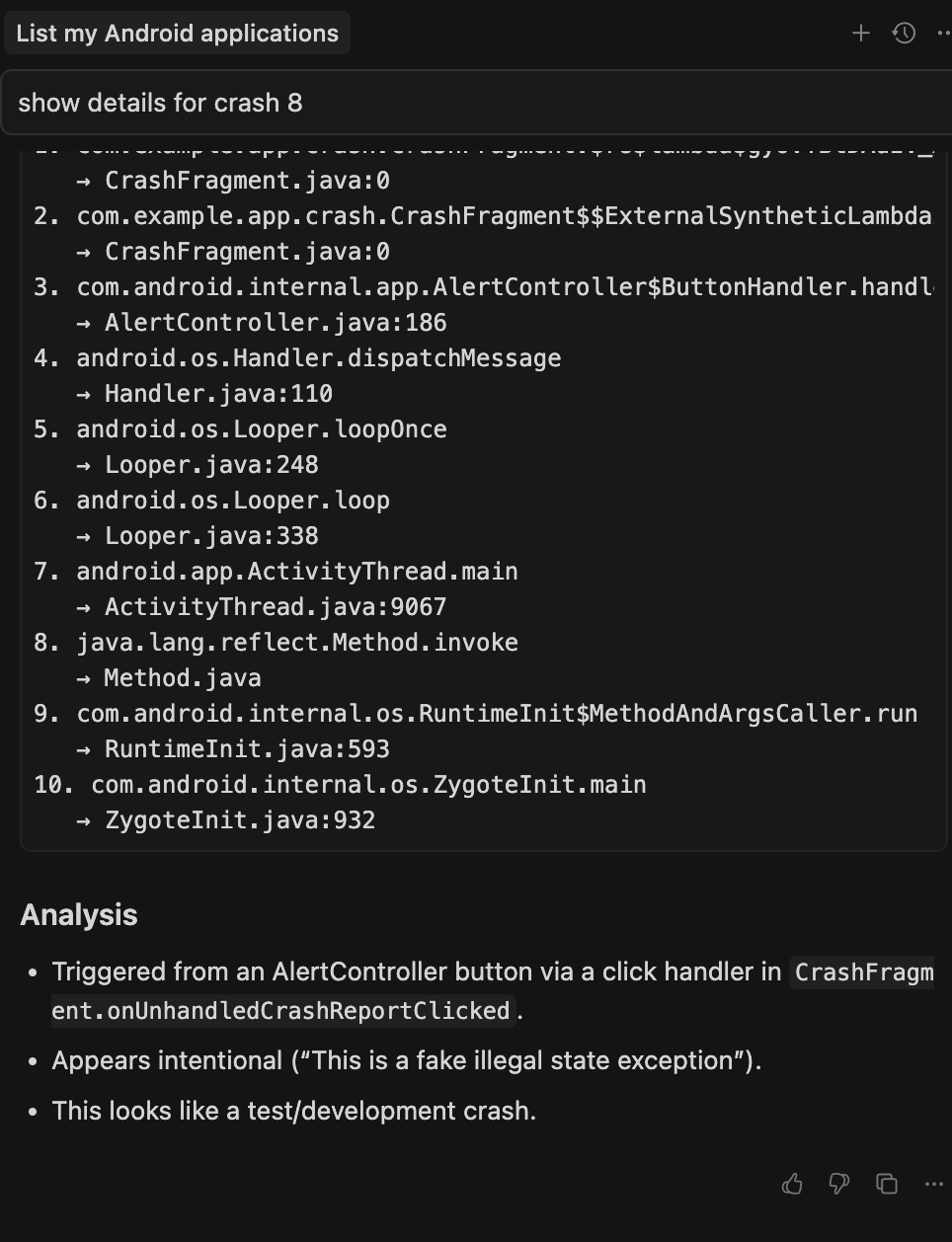Copy the assistant's response
The height and width of the screenshot is (1242, 952).
(886, 1184)
